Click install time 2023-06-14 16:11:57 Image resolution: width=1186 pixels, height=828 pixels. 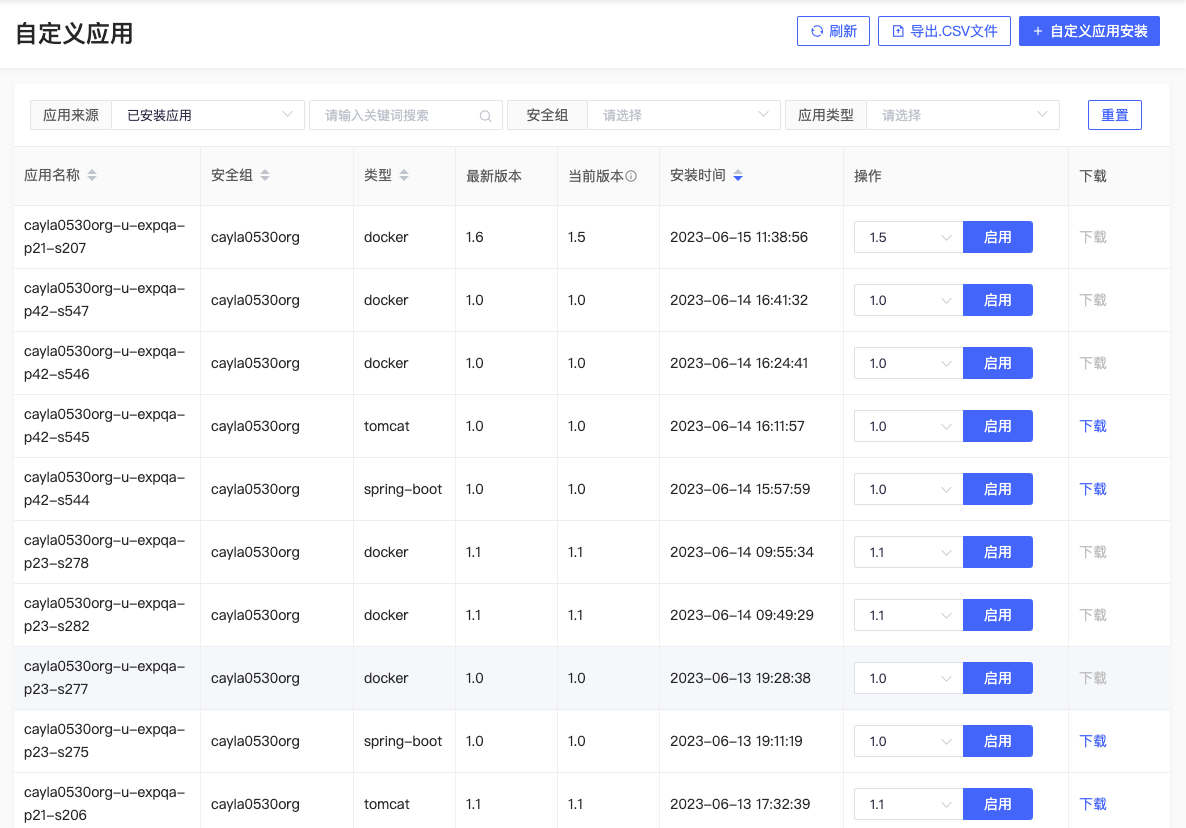737,426
